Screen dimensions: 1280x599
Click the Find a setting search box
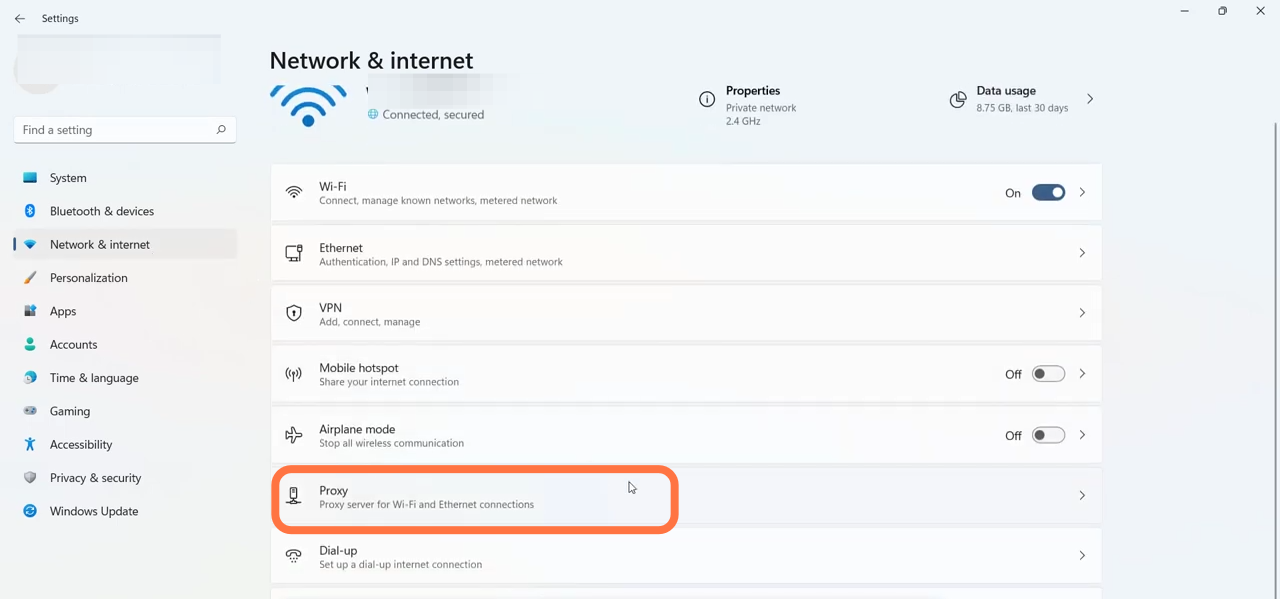pyautogui.click(x=125, y=129)
